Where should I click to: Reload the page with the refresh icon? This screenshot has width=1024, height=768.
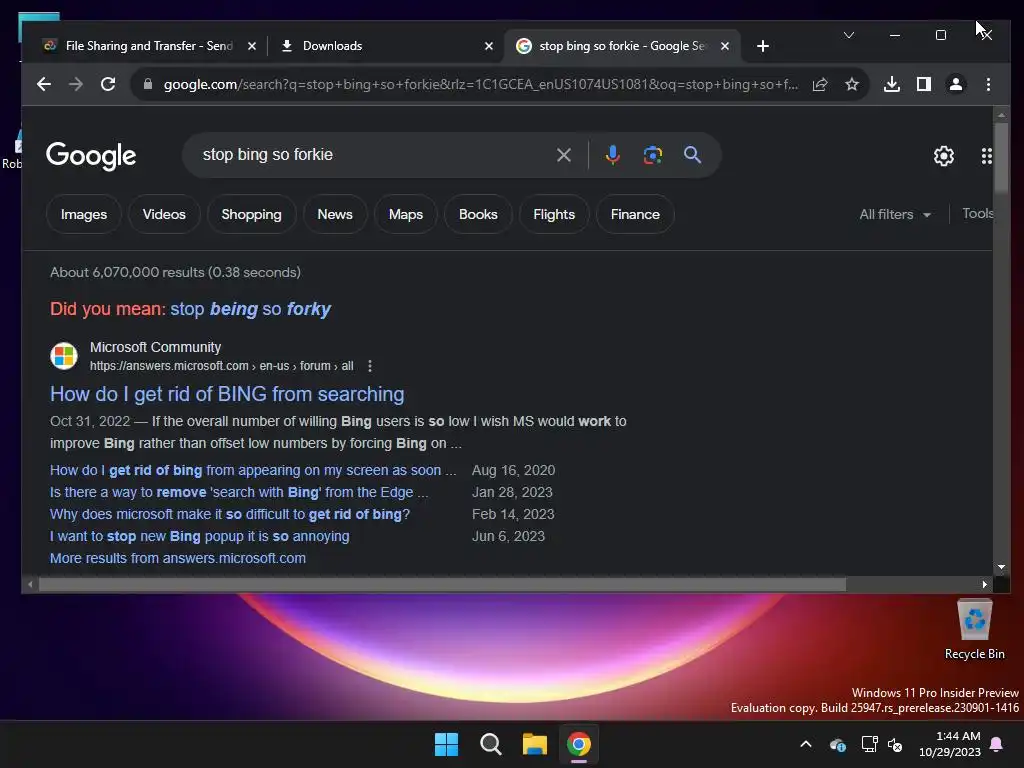pyautogui.click(x=108, y=84)
